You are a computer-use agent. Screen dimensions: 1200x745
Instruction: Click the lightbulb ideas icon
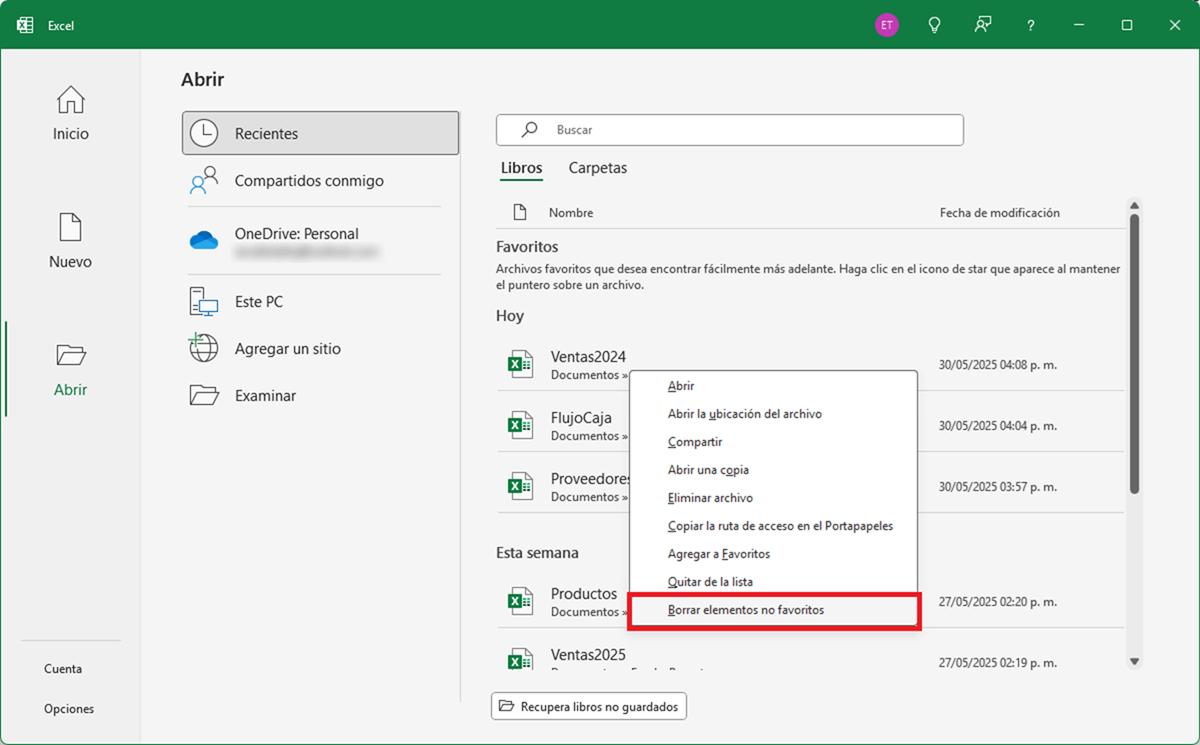point(935,25)
